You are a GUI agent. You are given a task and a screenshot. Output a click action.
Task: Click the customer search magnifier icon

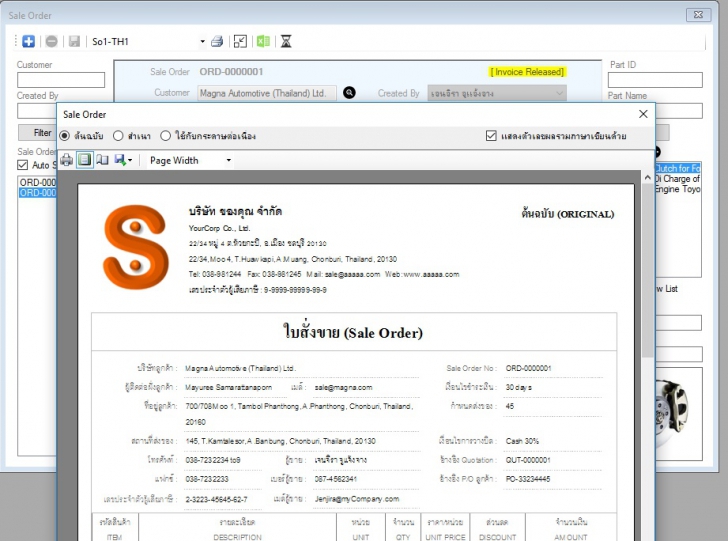point(349,93)
